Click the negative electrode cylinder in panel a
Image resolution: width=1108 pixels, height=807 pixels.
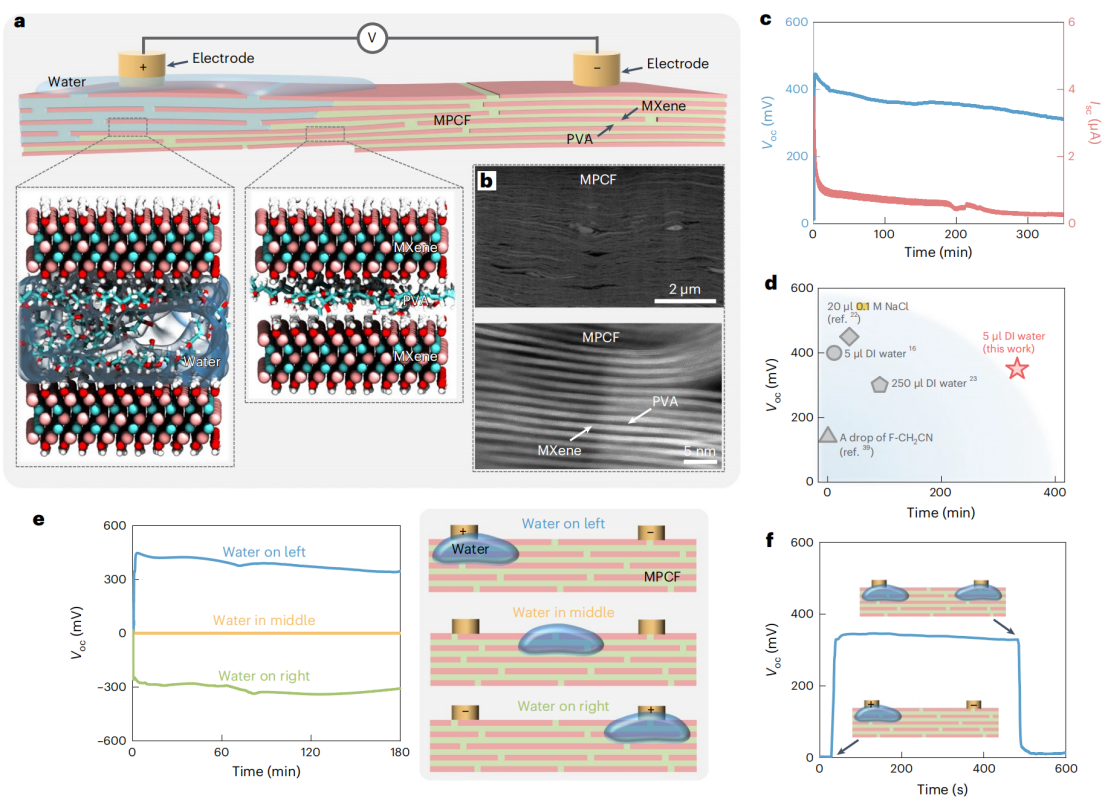point(596,69)
